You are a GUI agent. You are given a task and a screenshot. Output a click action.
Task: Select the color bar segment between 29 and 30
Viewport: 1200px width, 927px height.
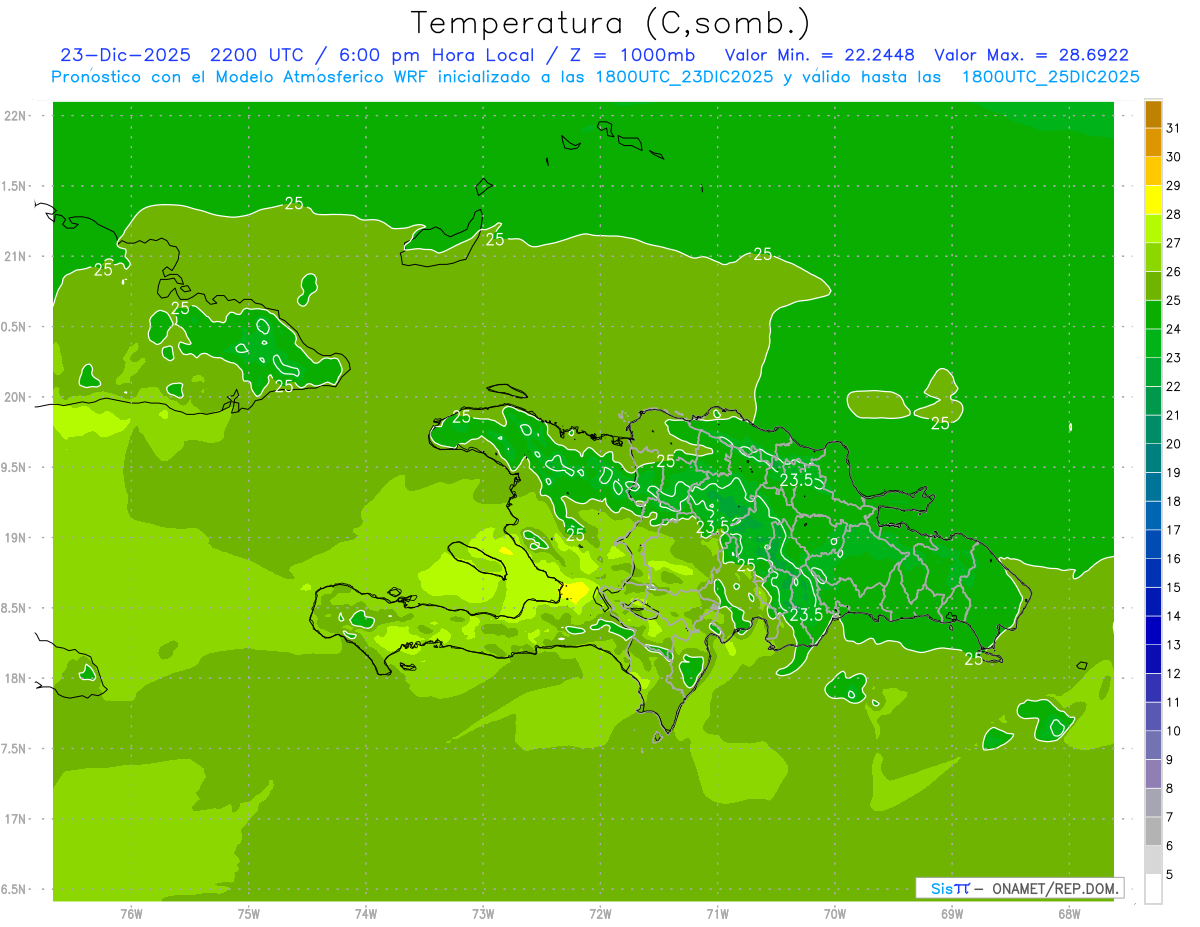pyautogui.click(x=1153, y=171)
